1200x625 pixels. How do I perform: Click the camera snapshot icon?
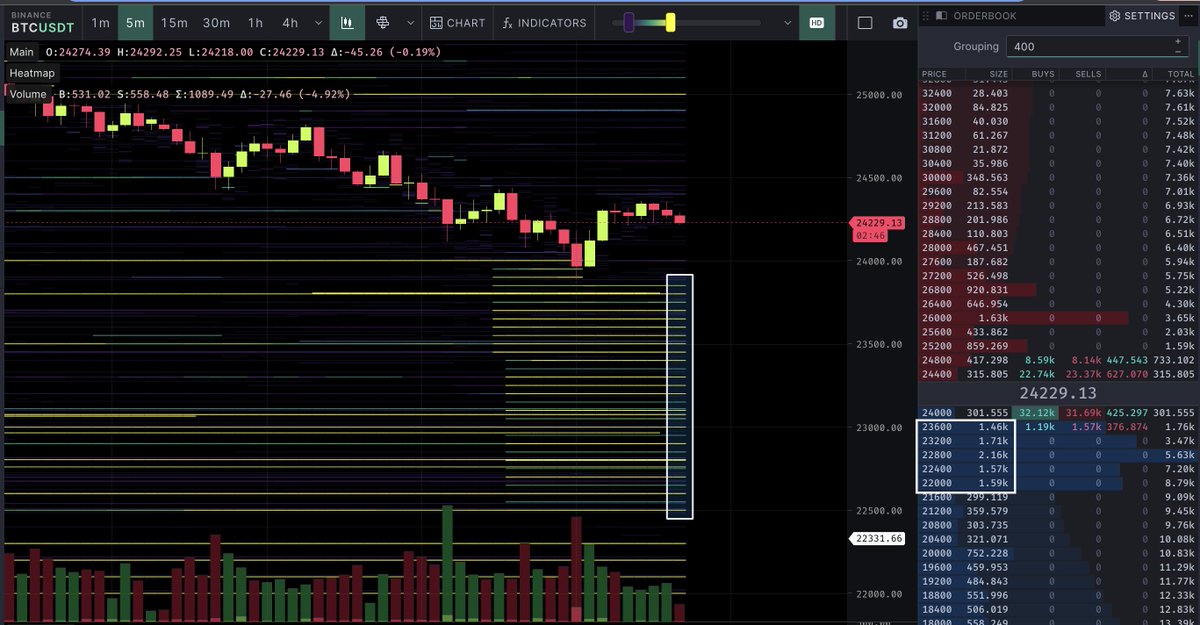(x=900, y=23)
